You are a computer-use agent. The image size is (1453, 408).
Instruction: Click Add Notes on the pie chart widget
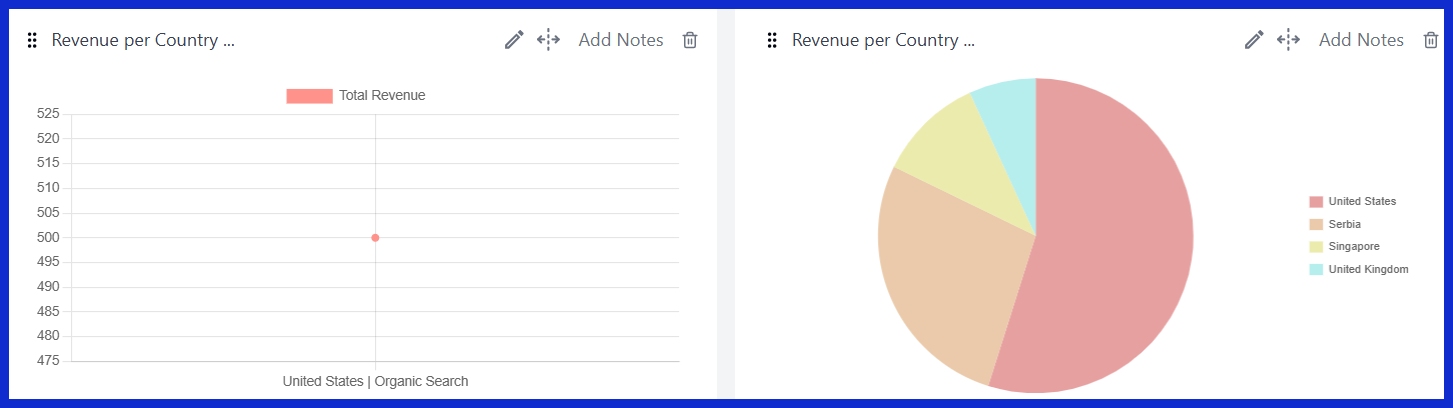point(1361,40)
